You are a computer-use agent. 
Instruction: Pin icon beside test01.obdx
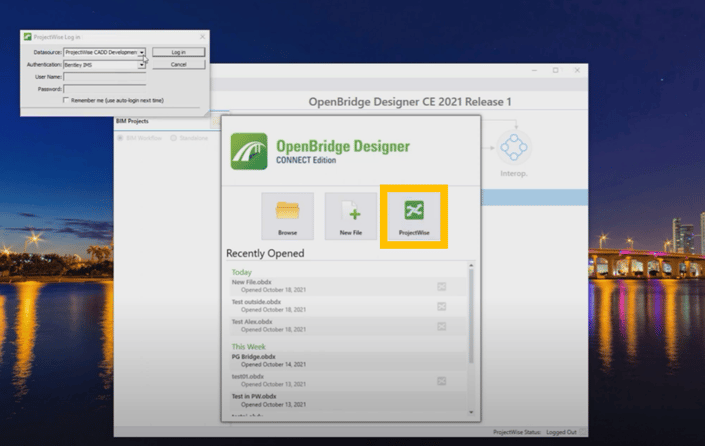coord(442,381)
